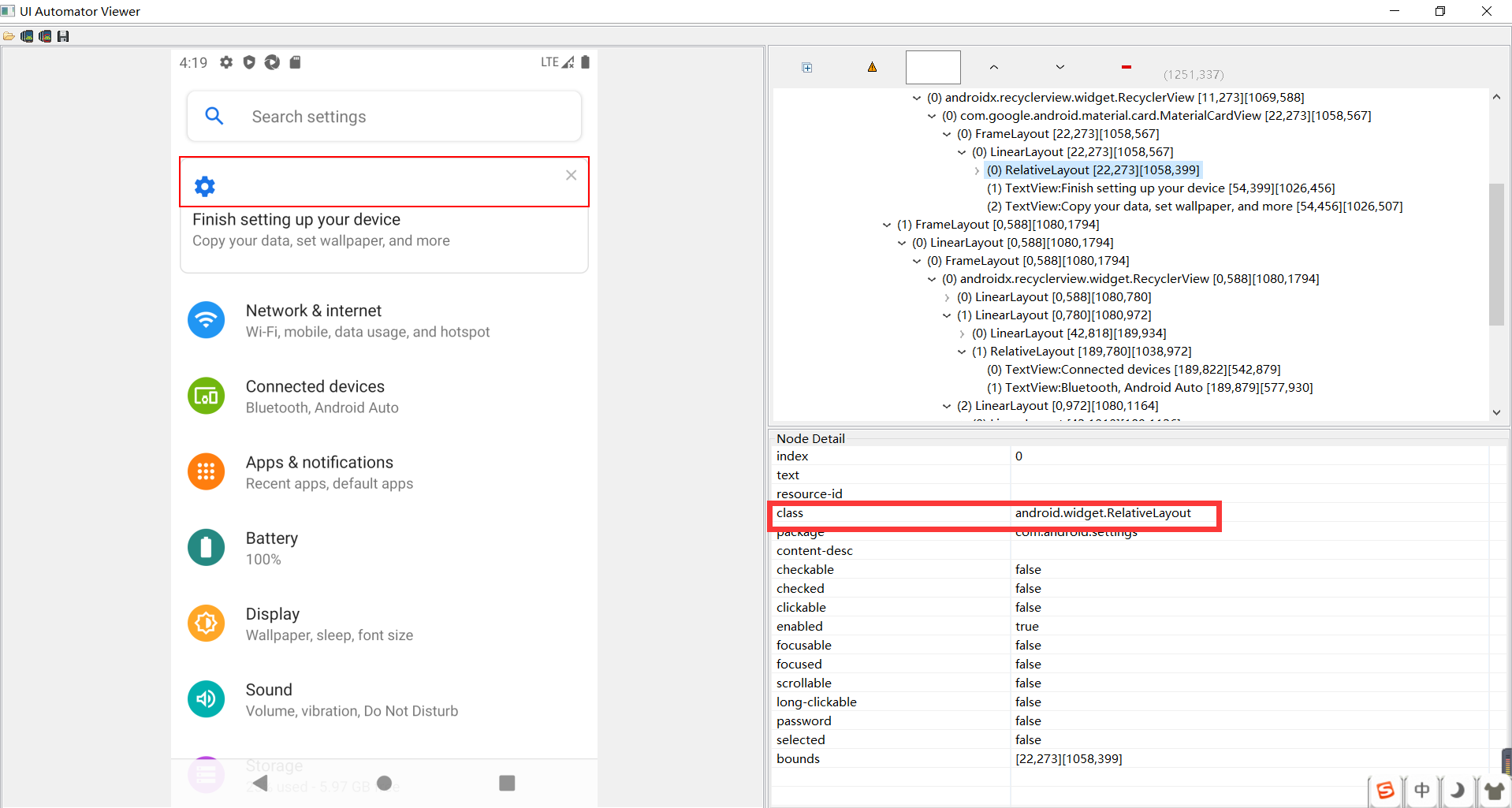Click the blue gear icon on setup card
Viewport: 1512px width, 808px height.
(205, 186)
